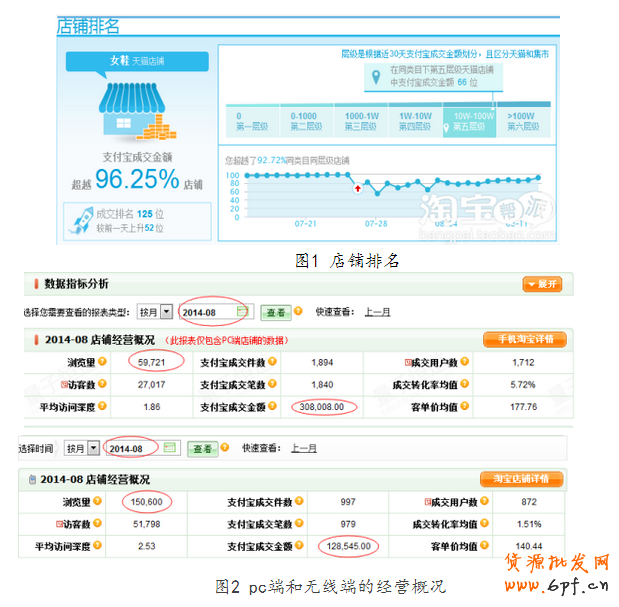
Task: Select the 第三层级 1000-1W tier tab
Action: (360, 121)
